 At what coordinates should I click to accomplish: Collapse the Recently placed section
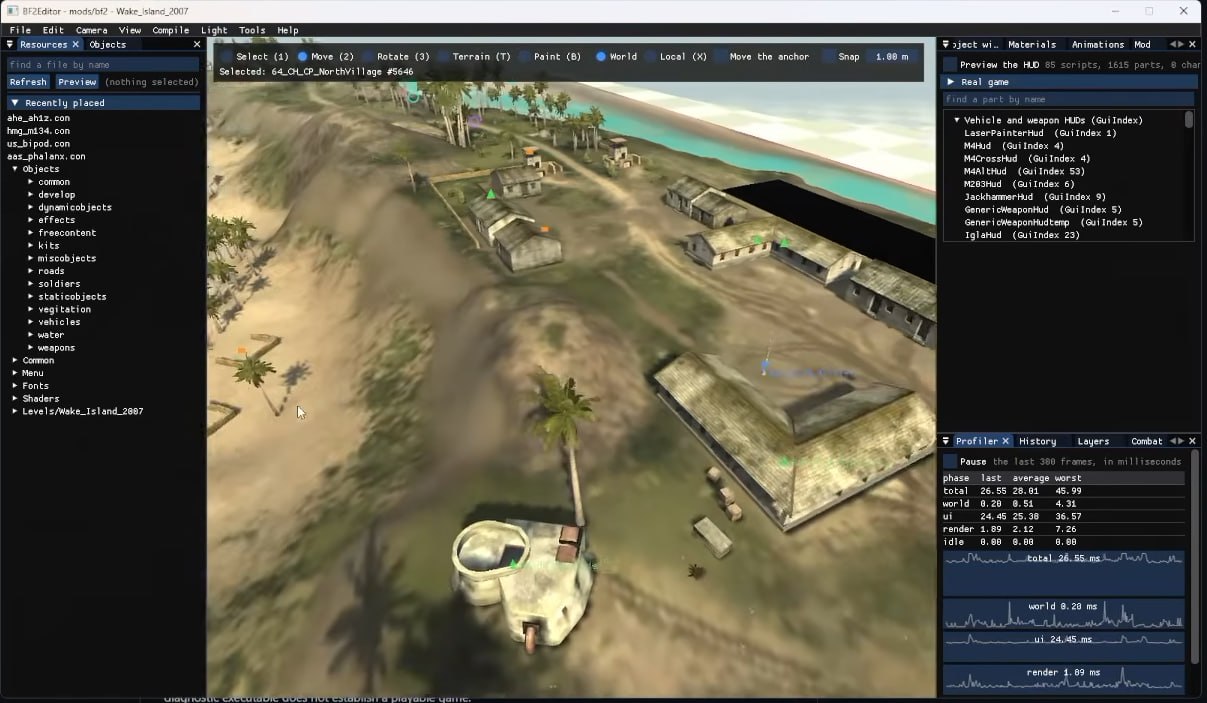pyautogui.click(x=15, y=103)
